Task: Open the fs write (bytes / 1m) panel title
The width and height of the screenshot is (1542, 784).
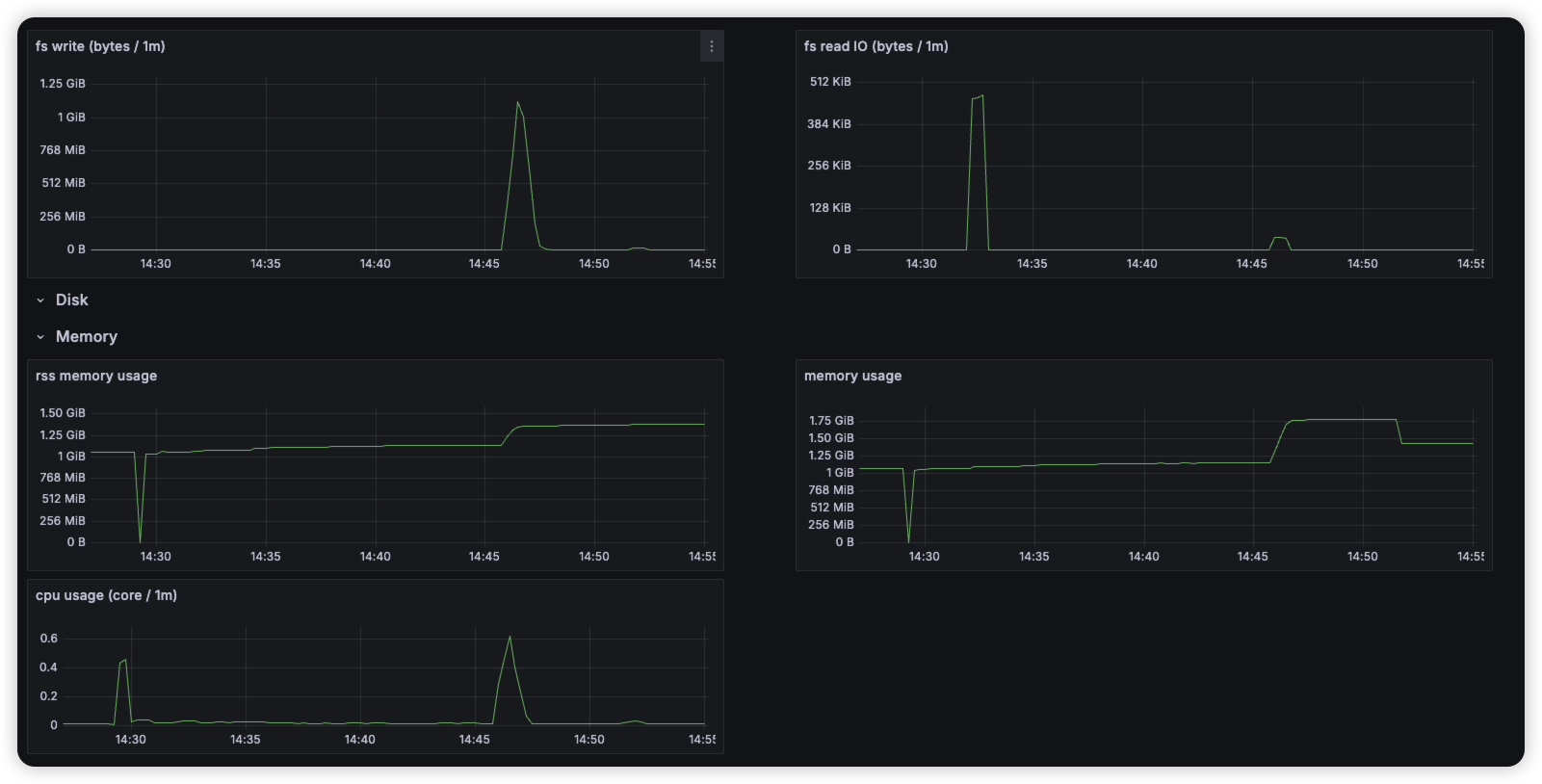Action: [100, 46]
